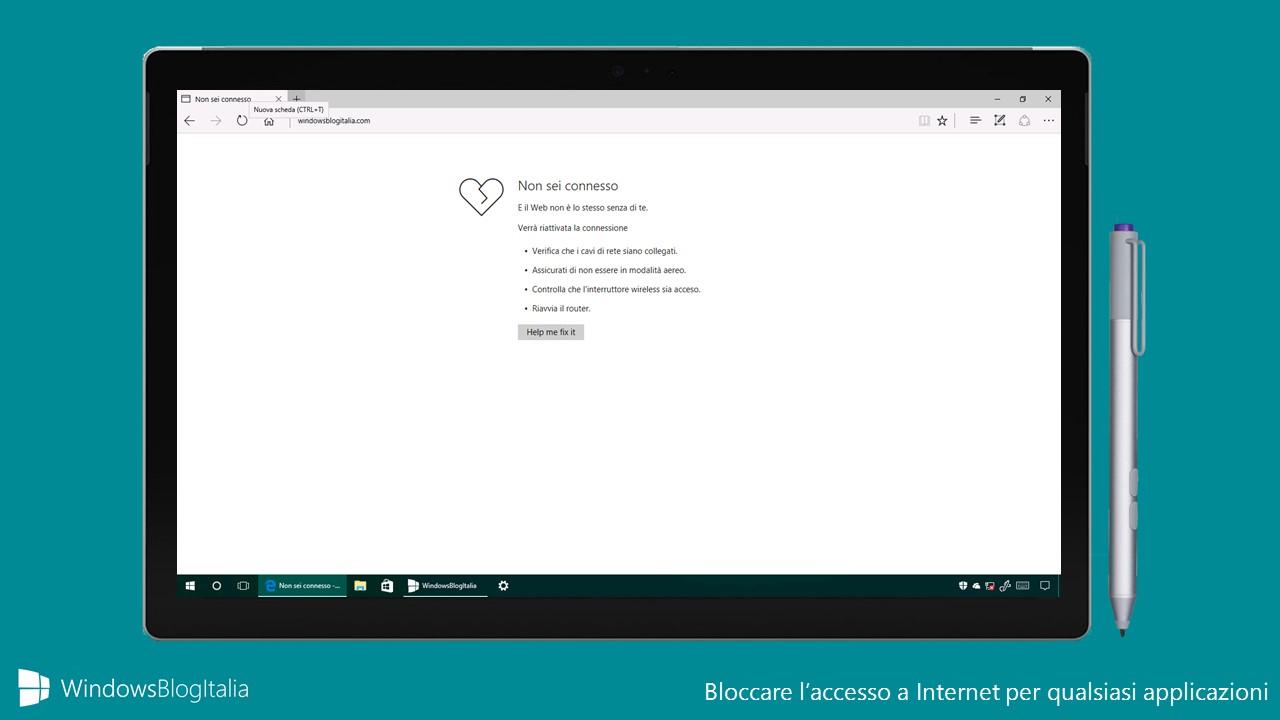Open Reading view book icon
Screen dimensions: 1280x720
tap(924, 121)
